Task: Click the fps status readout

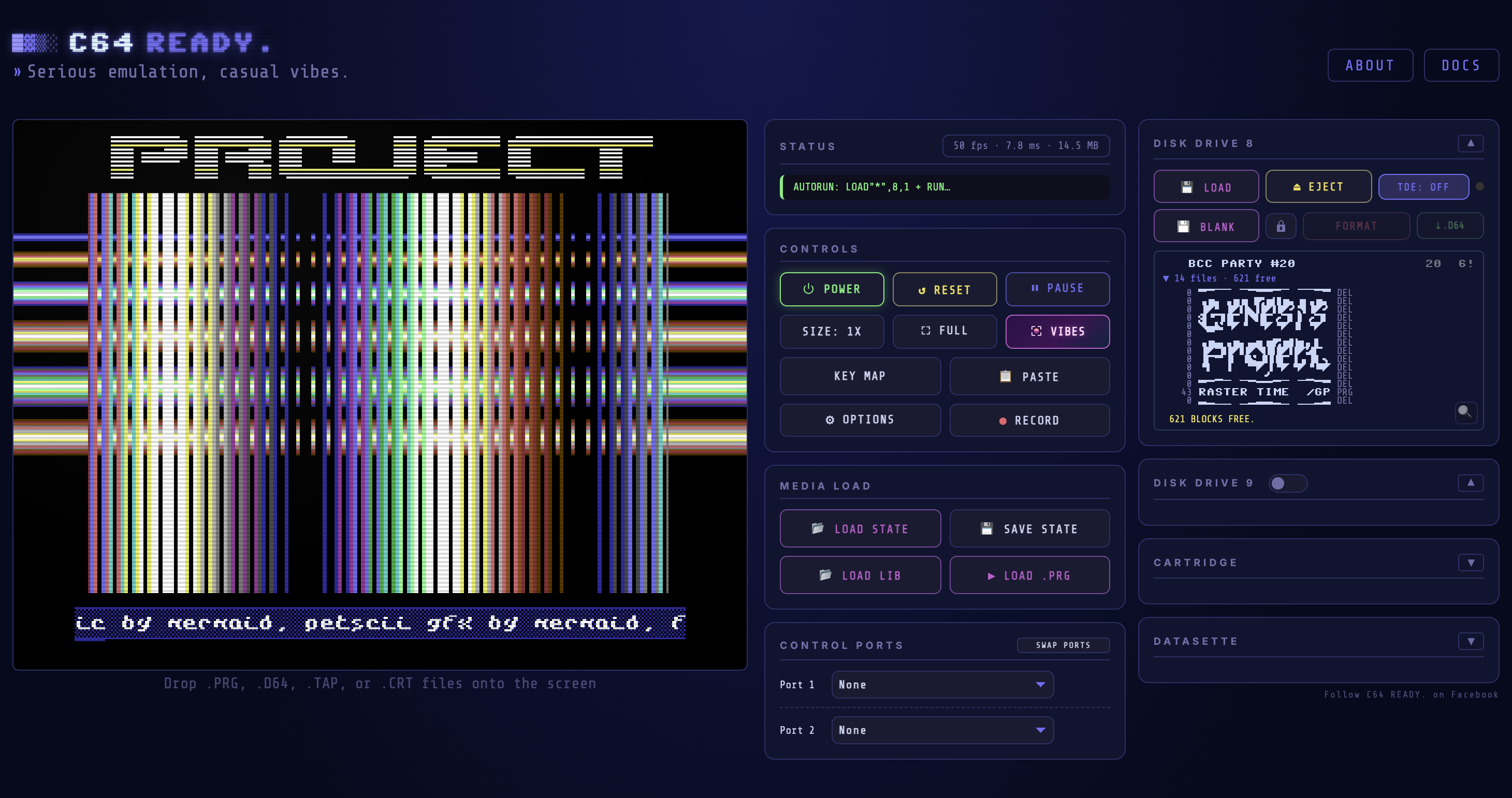Action: (1025, 145)
